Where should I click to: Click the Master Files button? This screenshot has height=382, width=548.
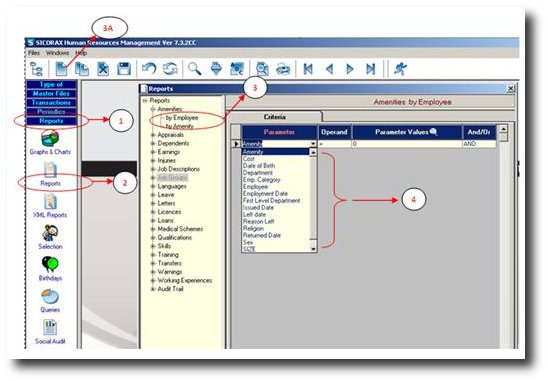pos(51,94)
